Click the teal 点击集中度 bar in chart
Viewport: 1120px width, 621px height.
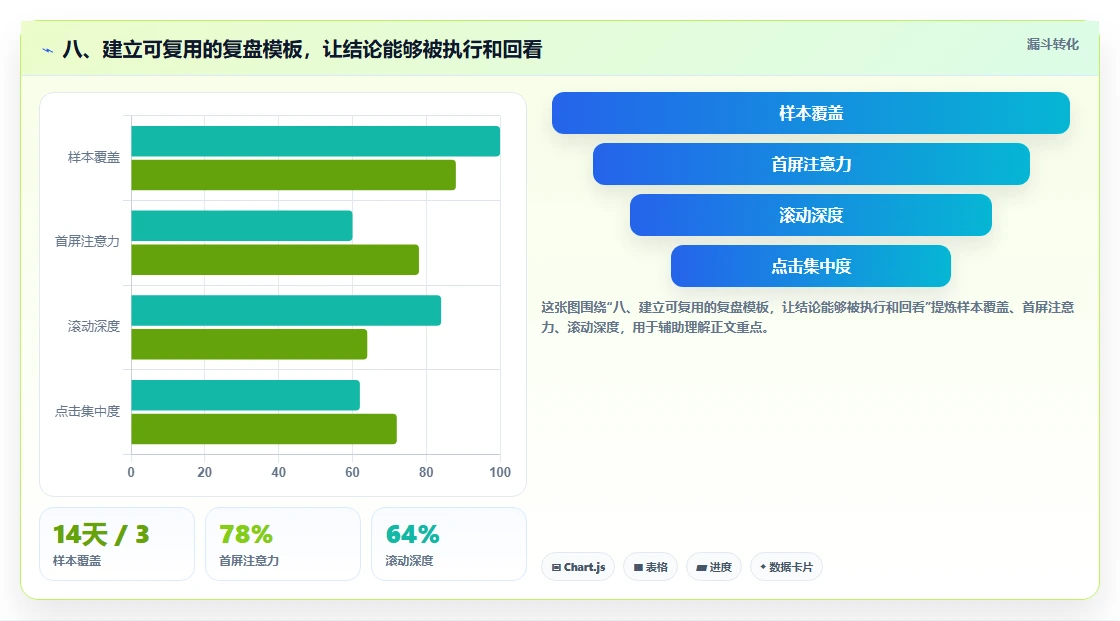coord(246,395)
